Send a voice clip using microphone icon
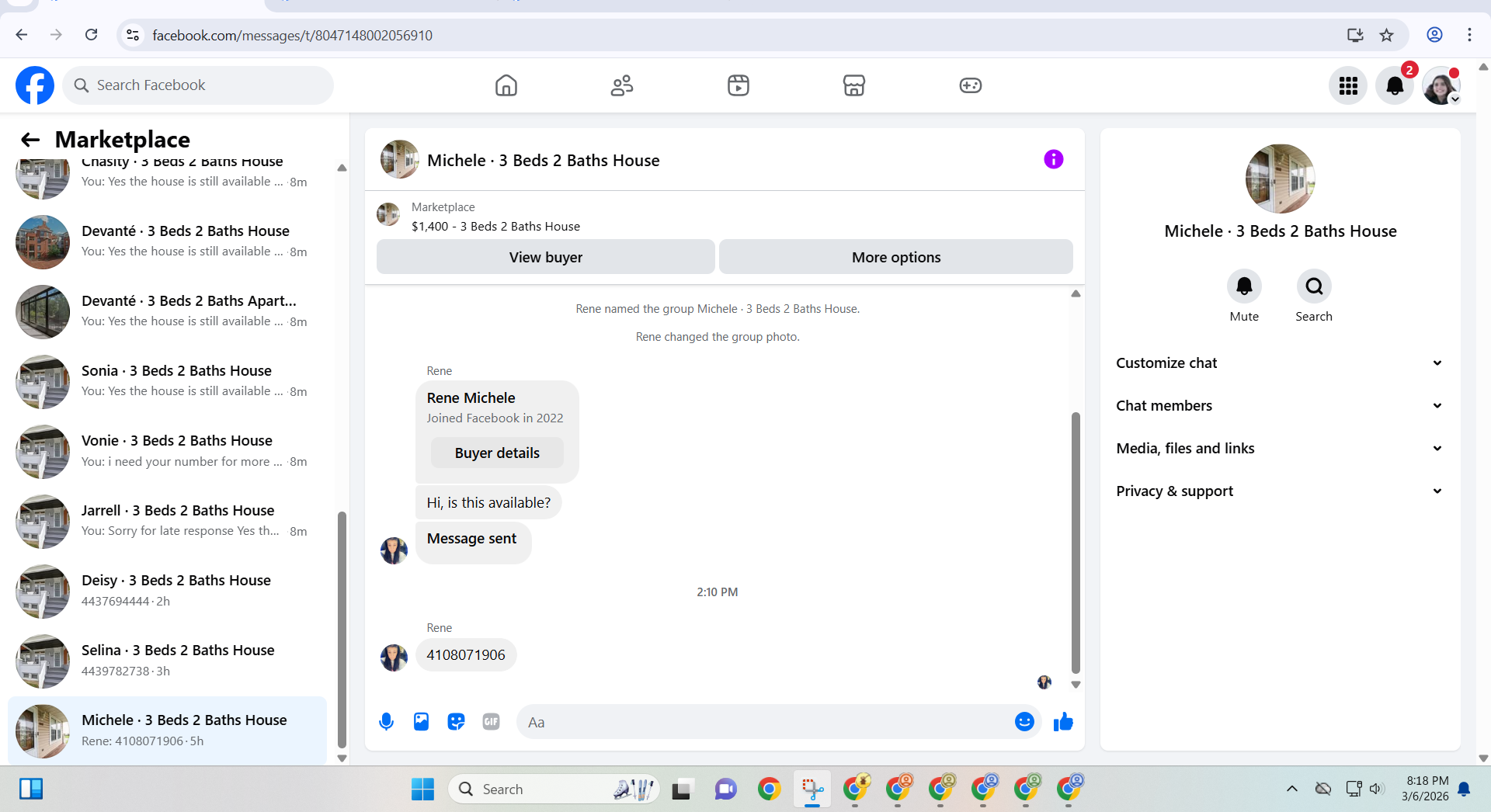 [386, 722]
